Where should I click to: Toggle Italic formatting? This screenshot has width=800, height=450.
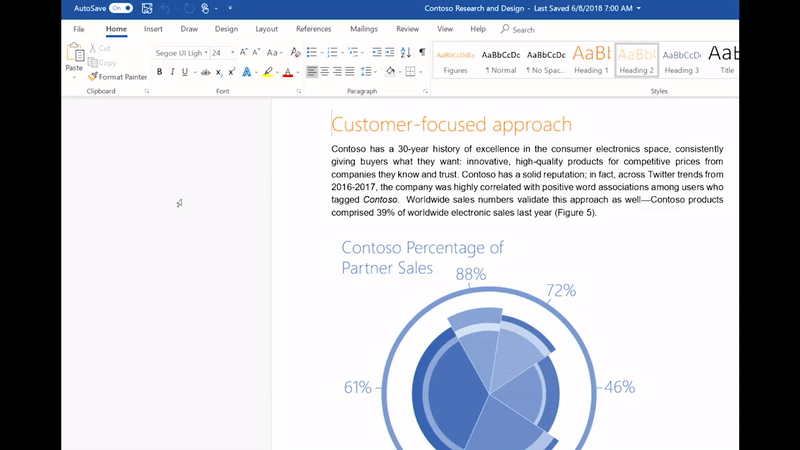pos(172,72)
